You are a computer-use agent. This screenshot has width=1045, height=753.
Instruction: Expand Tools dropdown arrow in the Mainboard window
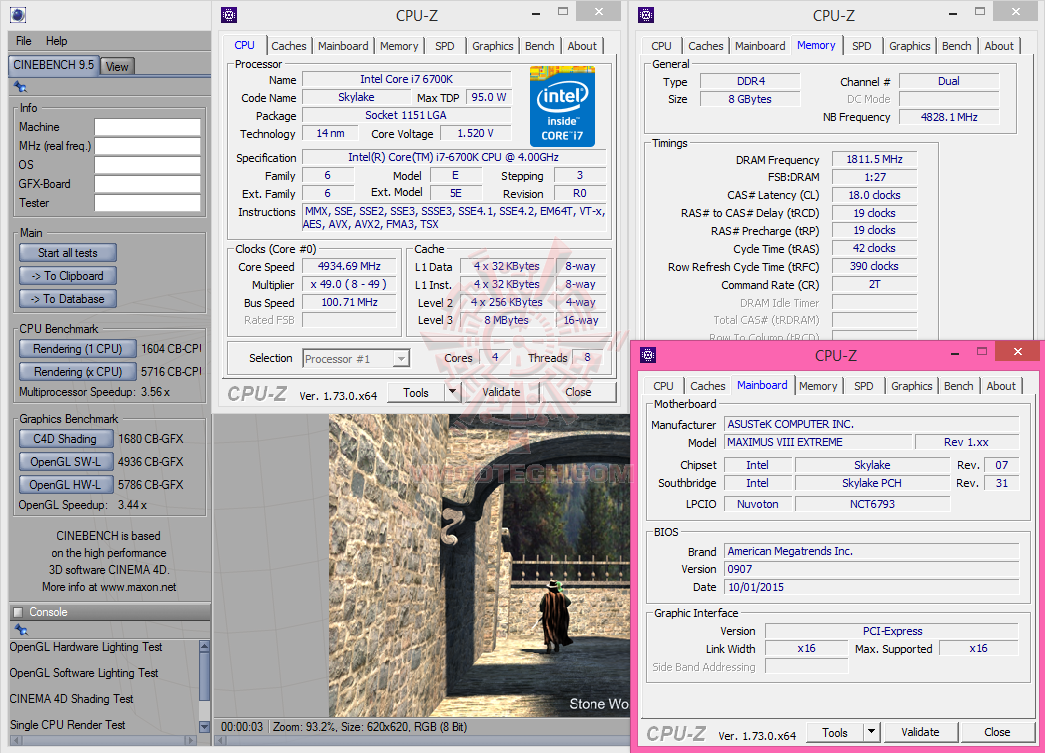coord(871,732)
